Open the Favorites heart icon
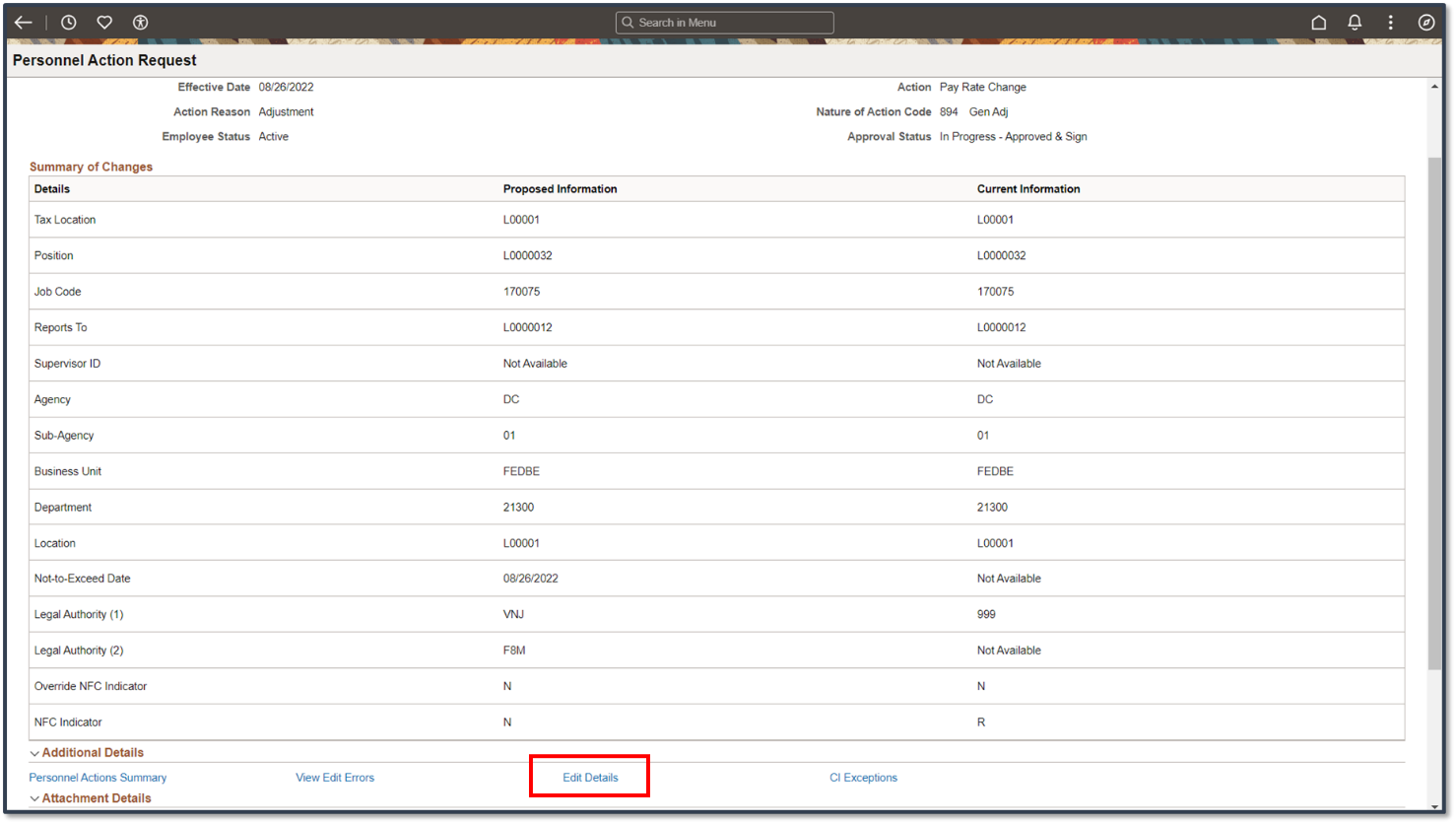1456x824 pixels. coord(104,23)
